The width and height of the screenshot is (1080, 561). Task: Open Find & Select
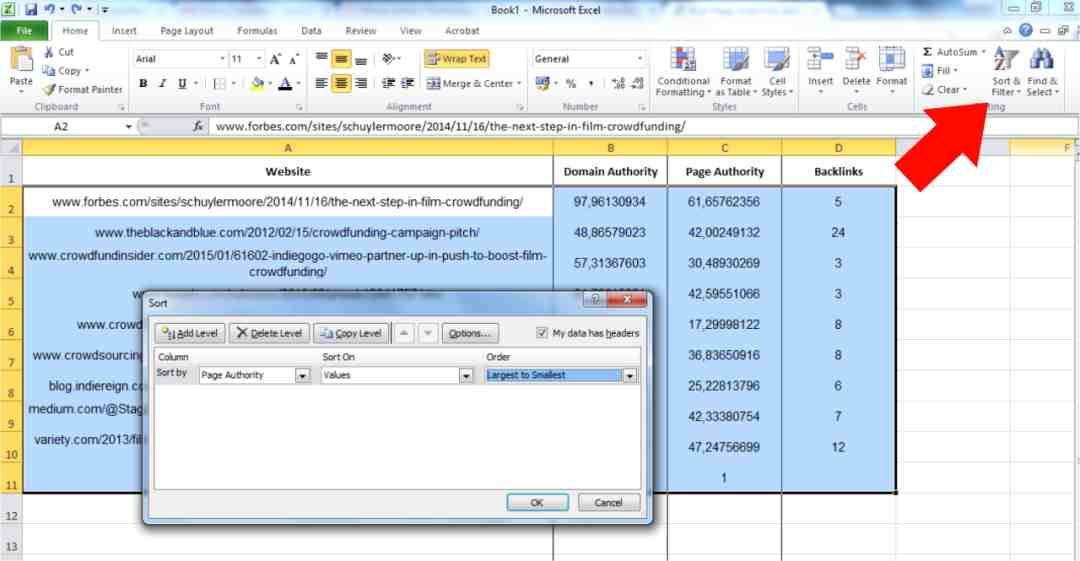tap(1042, 72)
